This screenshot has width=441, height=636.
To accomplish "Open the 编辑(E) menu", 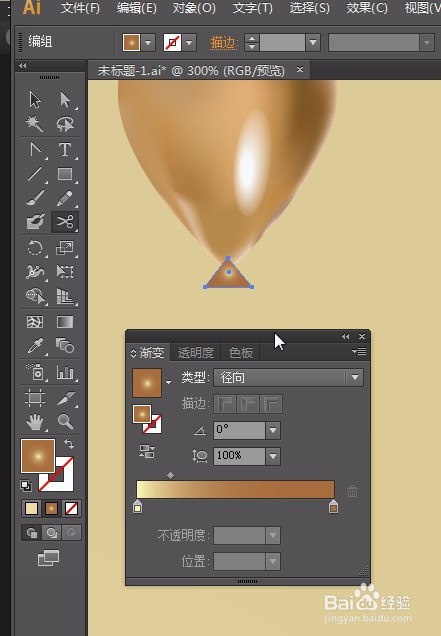I will [x=137, y=8].
